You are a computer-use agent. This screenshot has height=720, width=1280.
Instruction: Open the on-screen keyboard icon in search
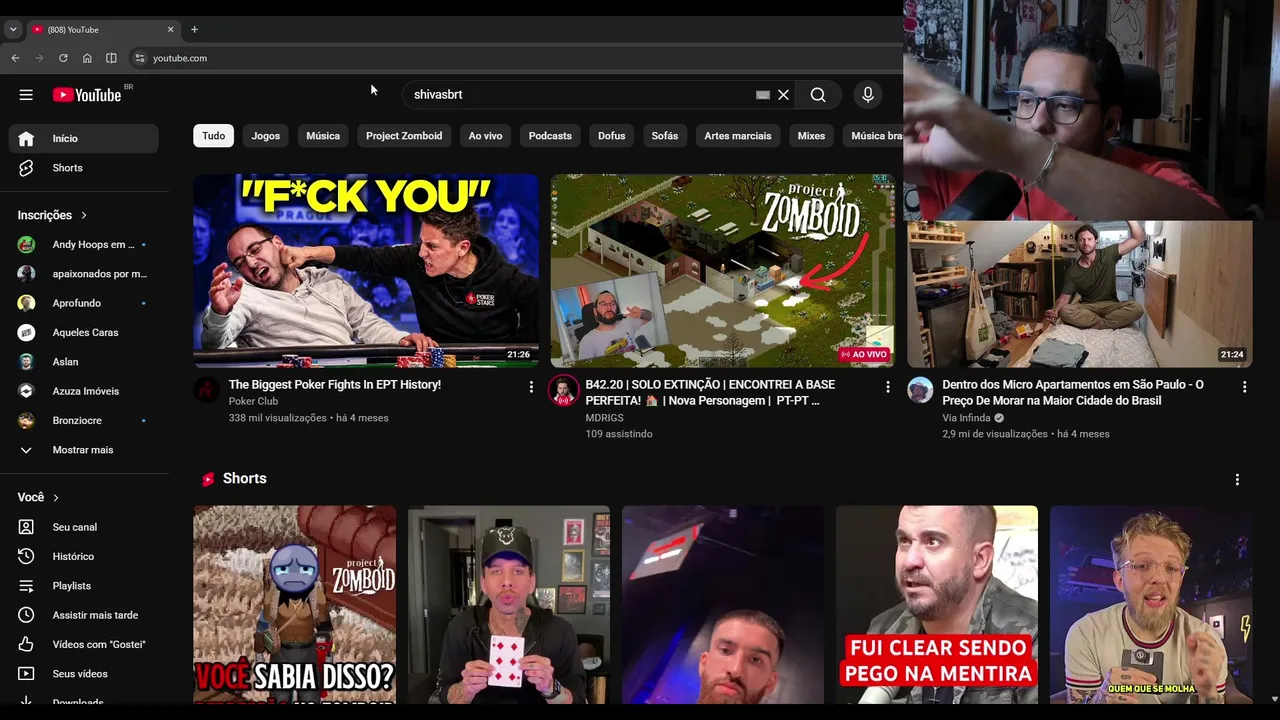pyautogui.click(x=763, y=95)
